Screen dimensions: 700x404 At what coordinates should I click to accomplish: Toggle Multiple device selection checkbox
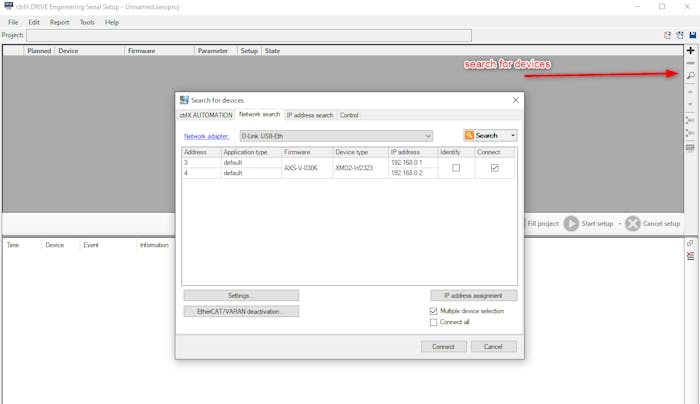pos(433,311)
